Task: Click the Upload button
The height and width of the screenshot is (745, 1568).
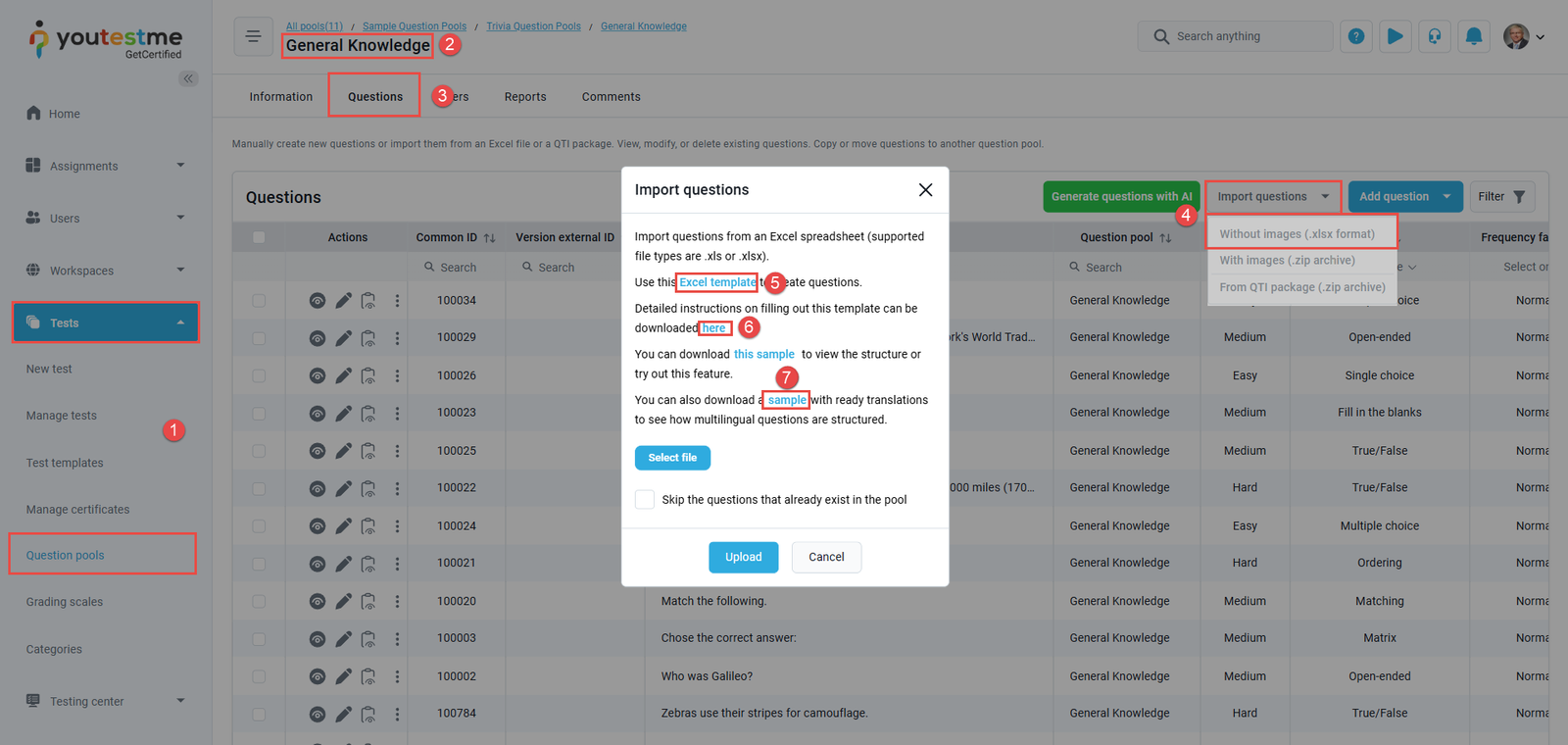Action: click(743, 557)
